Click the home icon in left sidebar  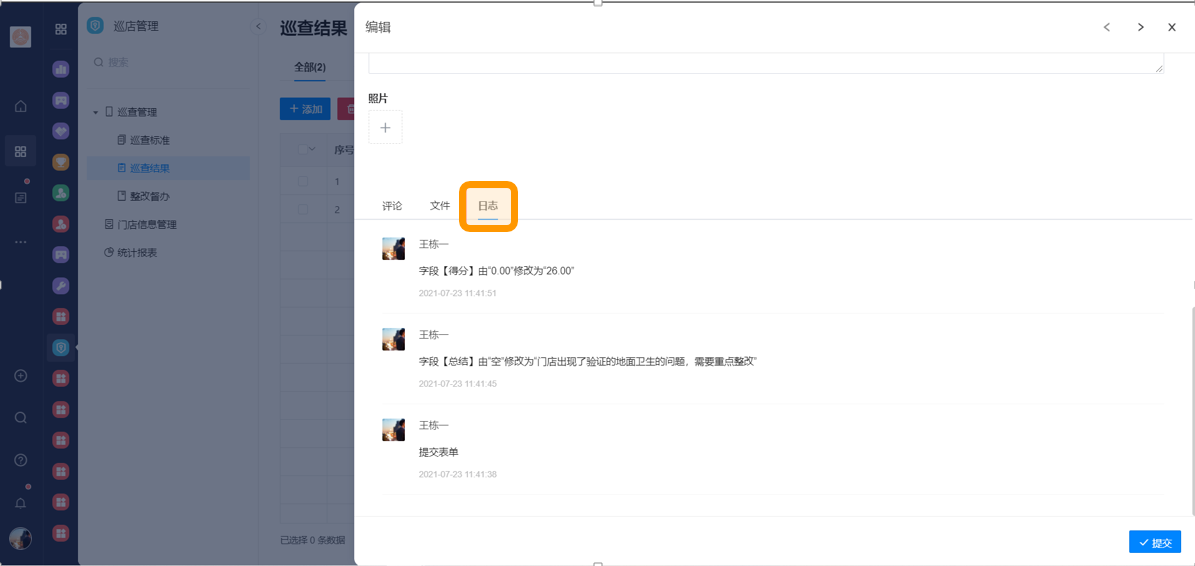click(20, 106)
